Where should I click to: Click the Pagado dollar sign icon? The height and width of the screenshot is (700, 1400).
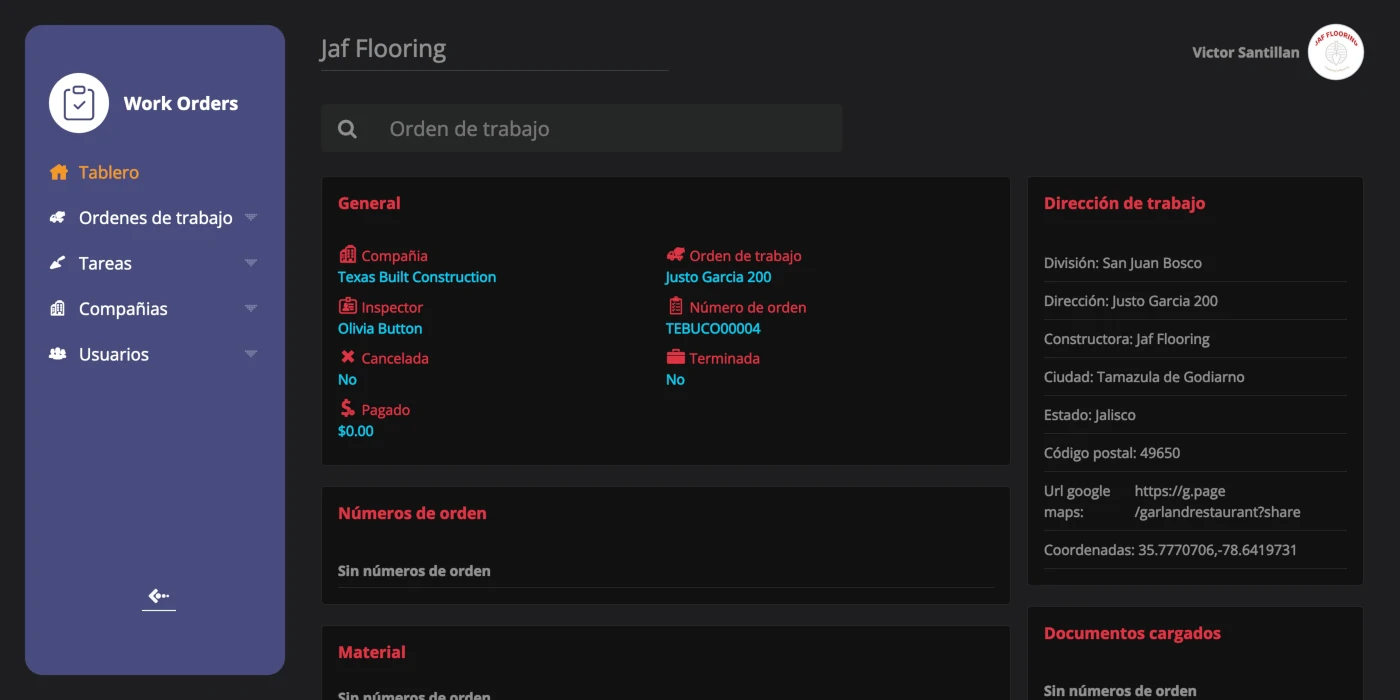coord(347,409)
